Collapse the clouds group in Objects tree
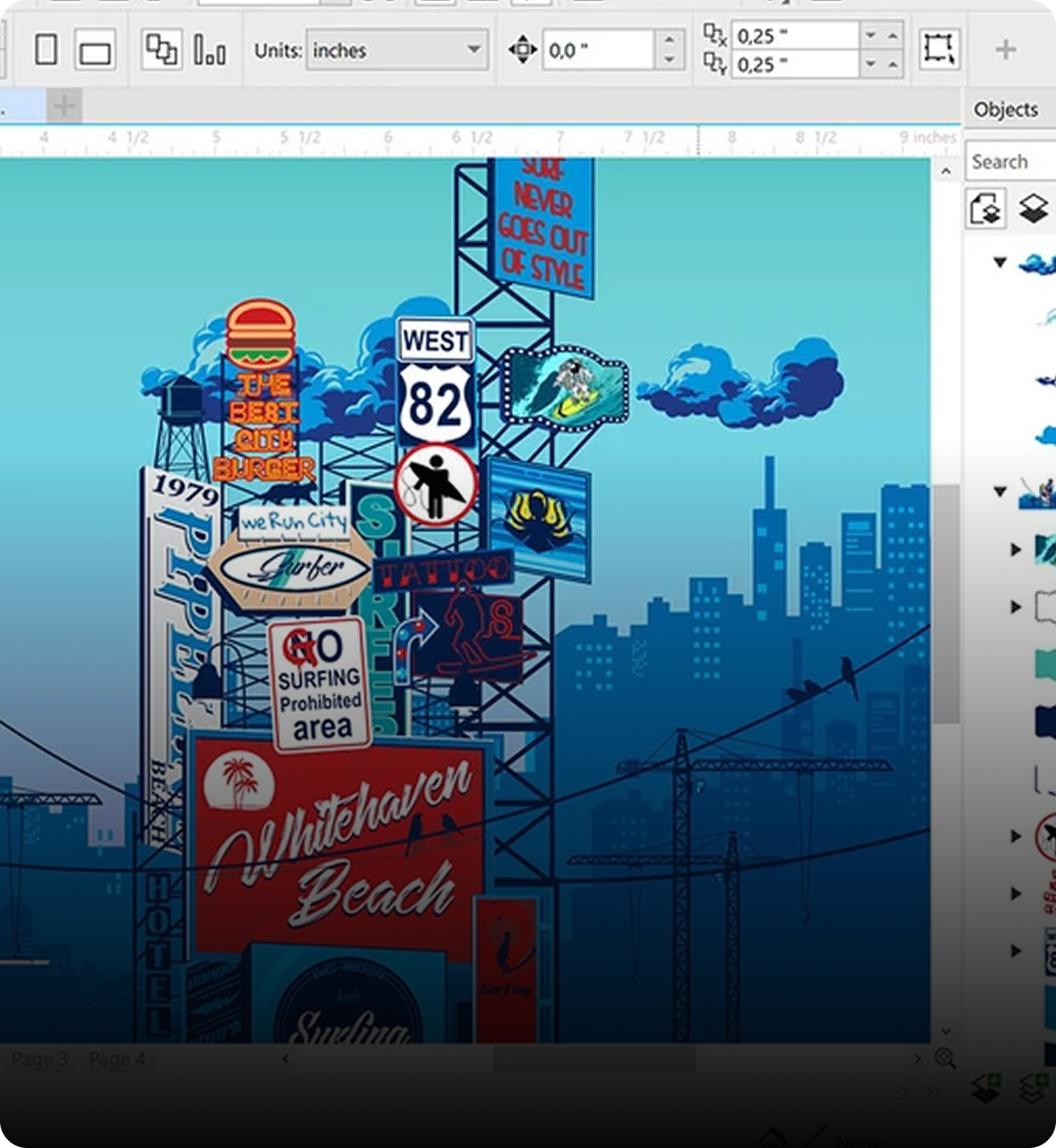 [x=1001, y=262]
